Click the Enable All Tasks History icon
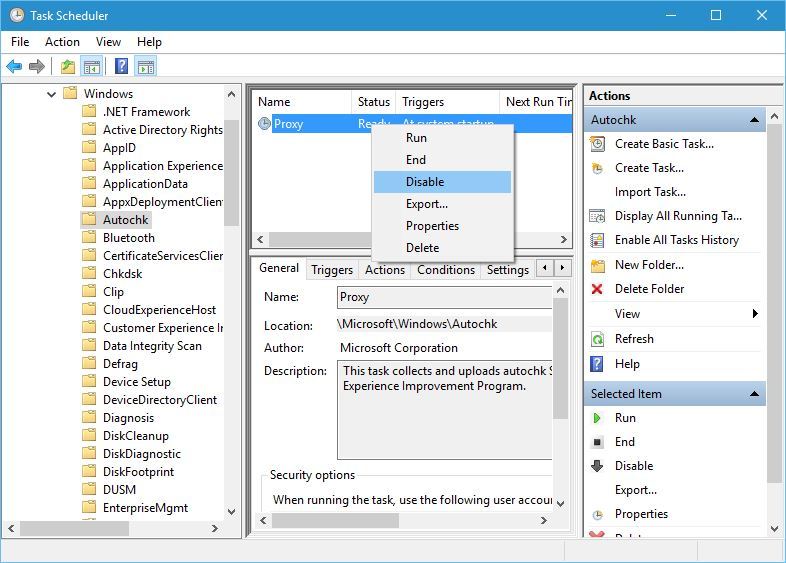Screen dimensions: 786x563 point(597,240)
